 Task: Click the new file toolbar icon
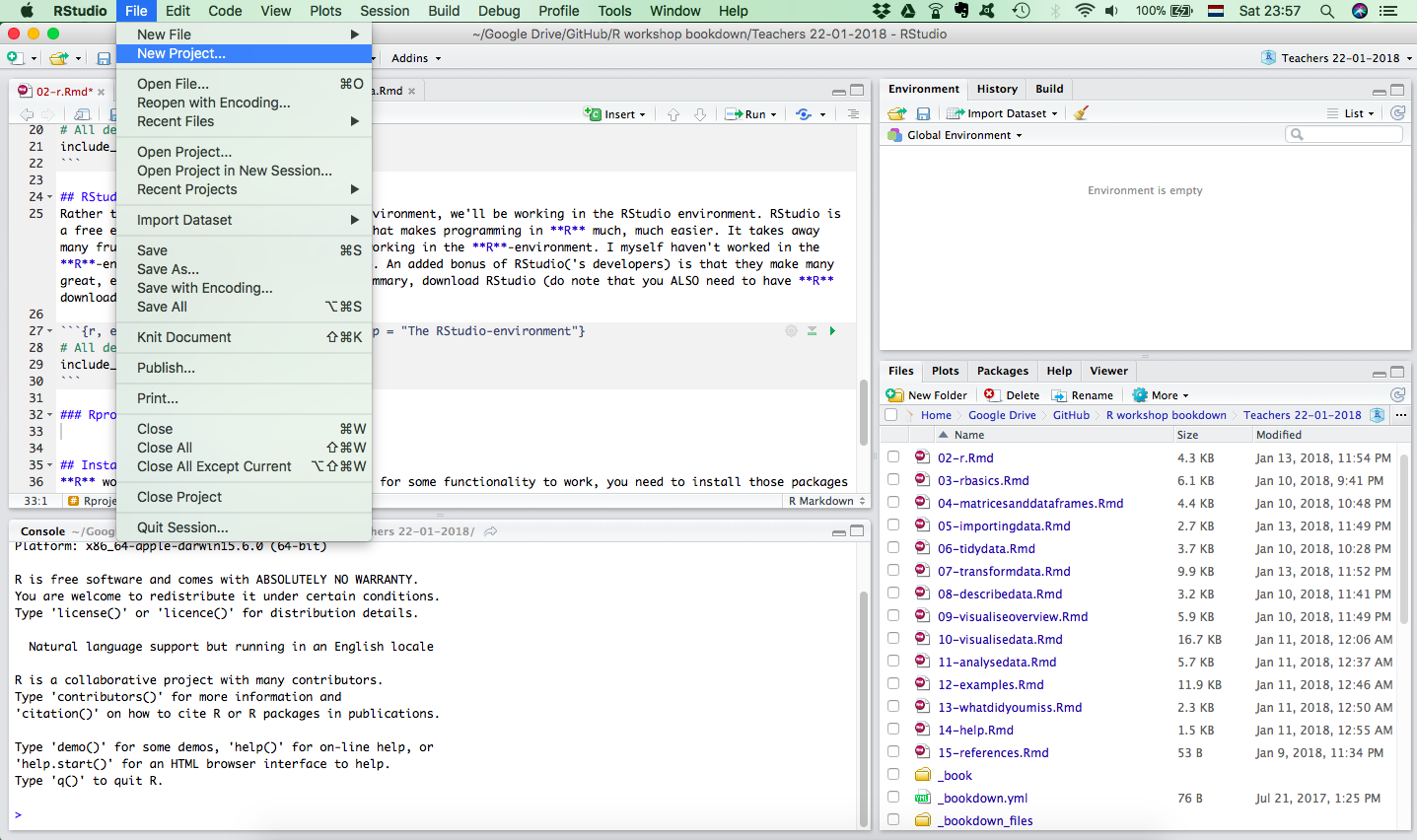pos(16,58)
